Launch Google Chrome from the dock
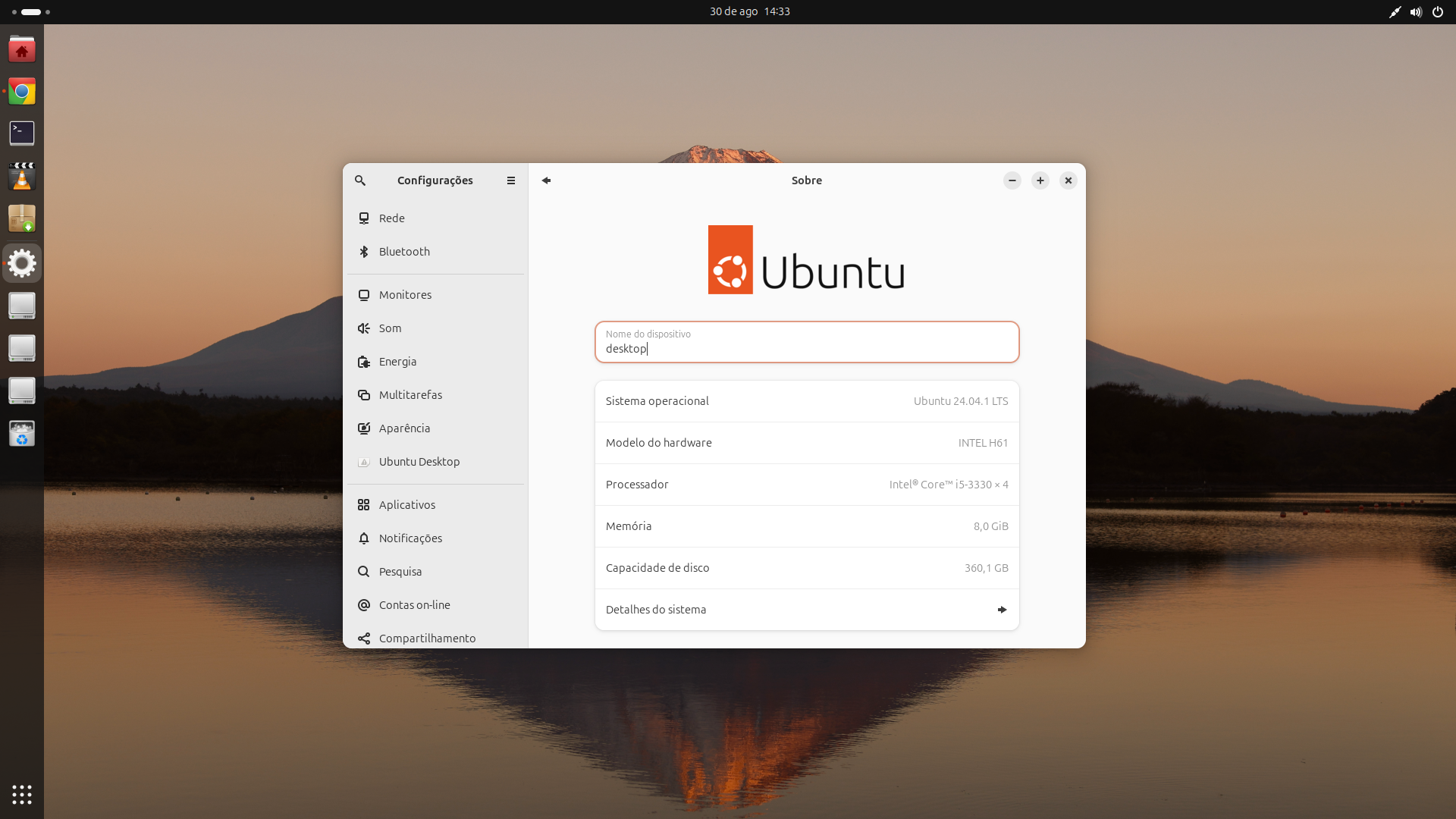The image size is (1456, 819). [x=22, y=92]
